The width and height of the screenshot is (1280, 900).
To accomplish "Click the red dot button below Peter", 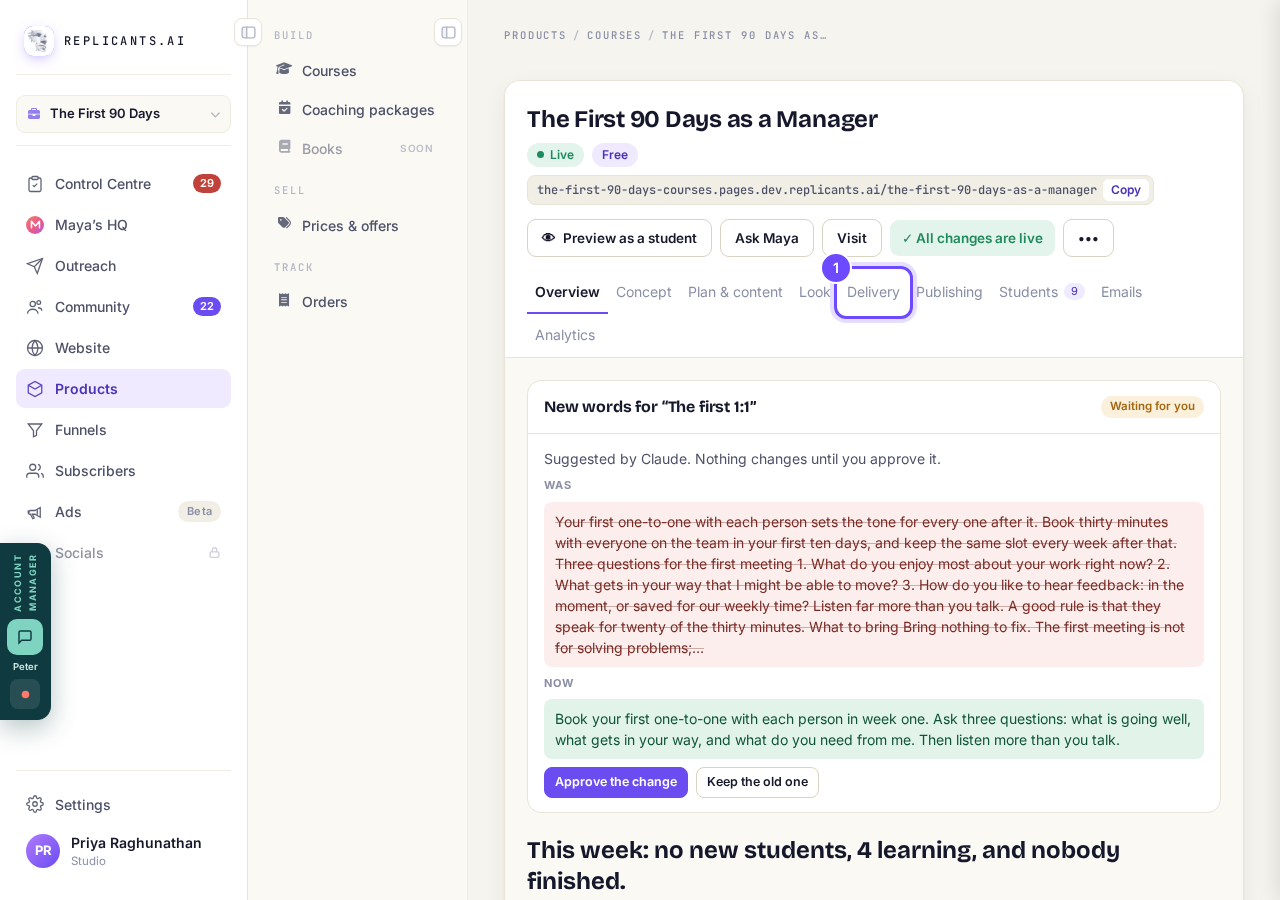I will (x=25, y=694).
